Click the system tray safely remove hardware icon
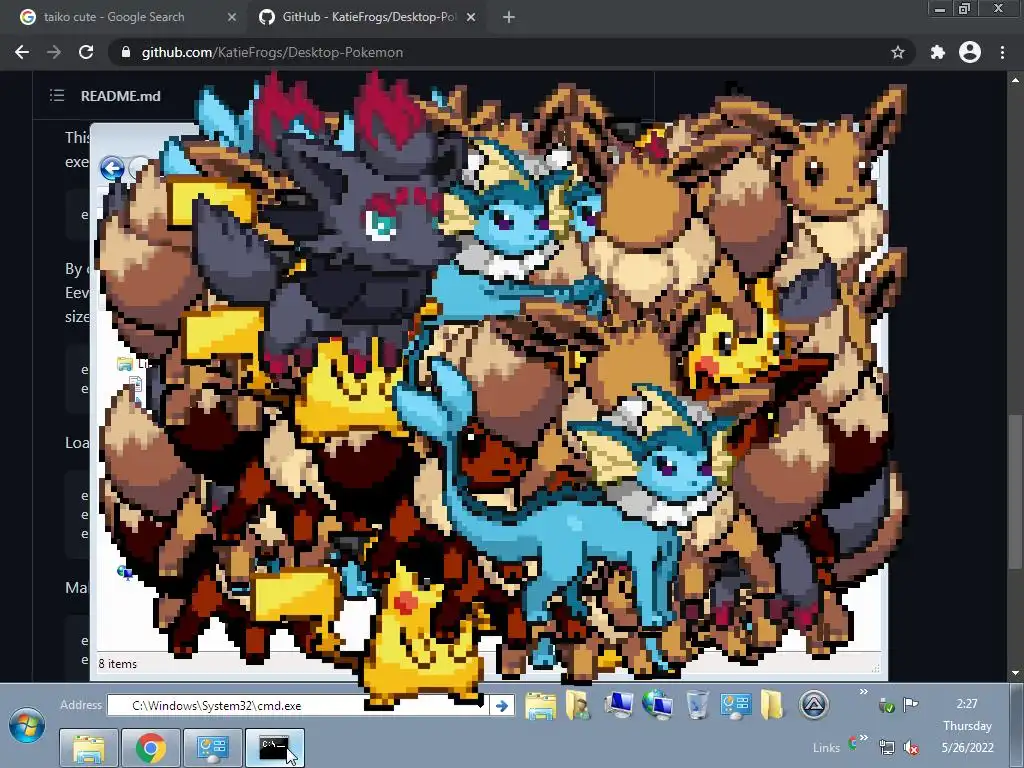Image resolution: width=1024 pixels, height=768 pixels. [886, 705]
